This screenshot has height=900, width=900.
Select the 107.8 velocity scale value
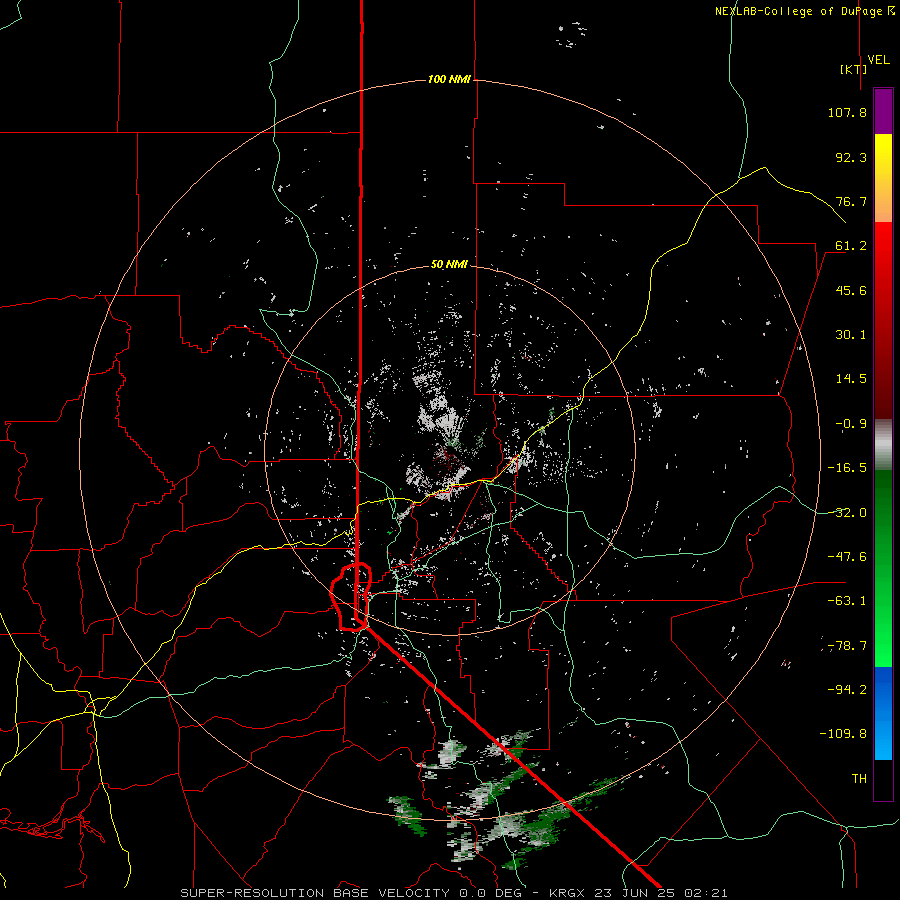click(847, 112)
